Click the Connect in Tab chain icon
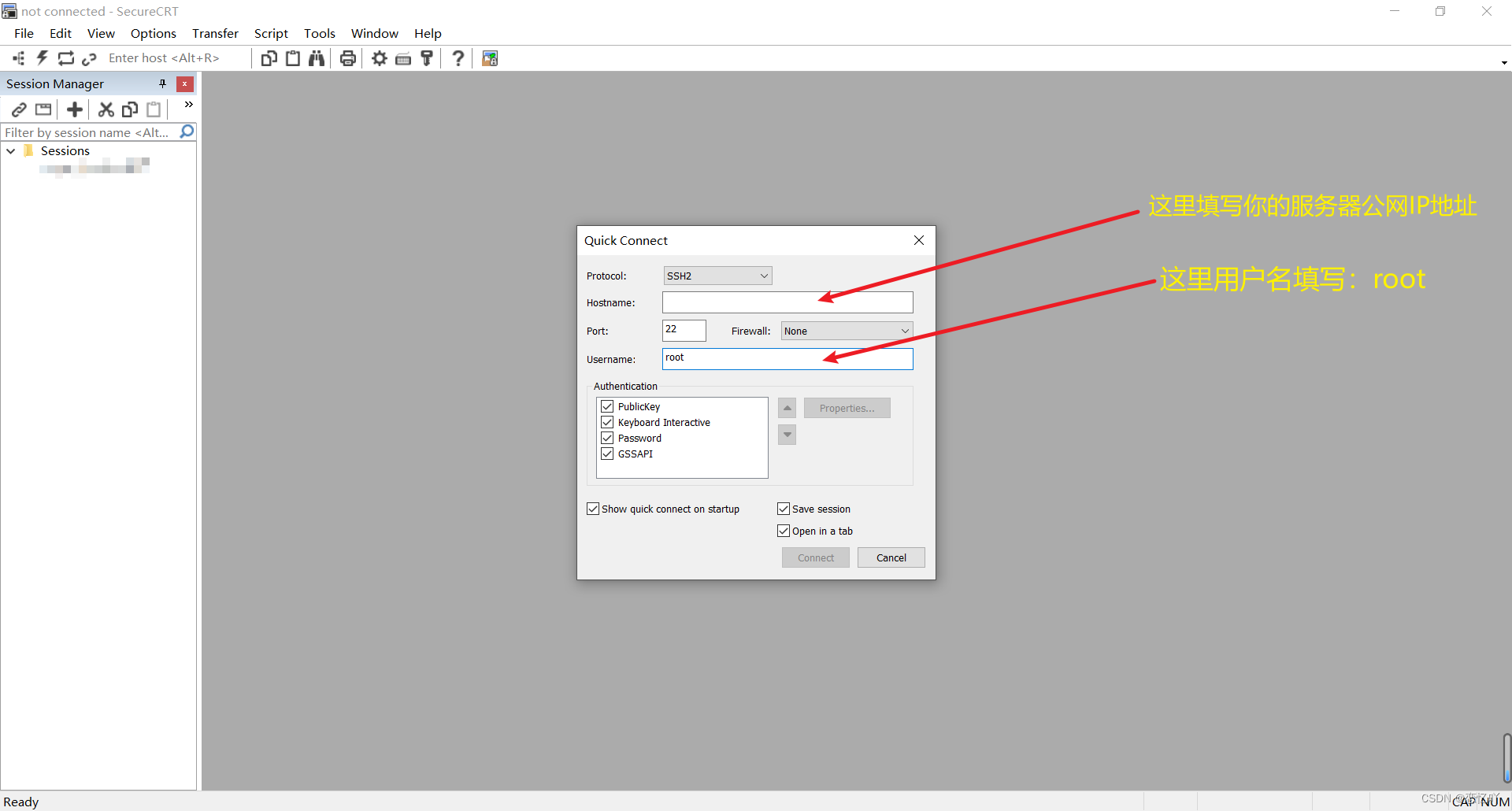This screenshot has width=1512, height=811. 89,58
